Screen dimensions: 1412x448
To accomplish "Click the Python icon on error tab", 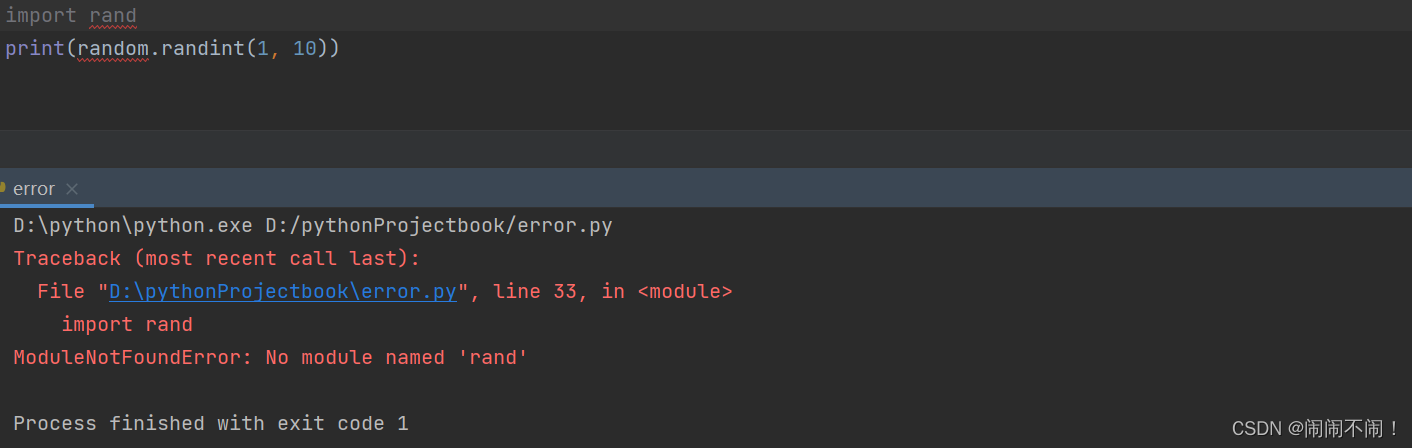I will coord(3,187).
